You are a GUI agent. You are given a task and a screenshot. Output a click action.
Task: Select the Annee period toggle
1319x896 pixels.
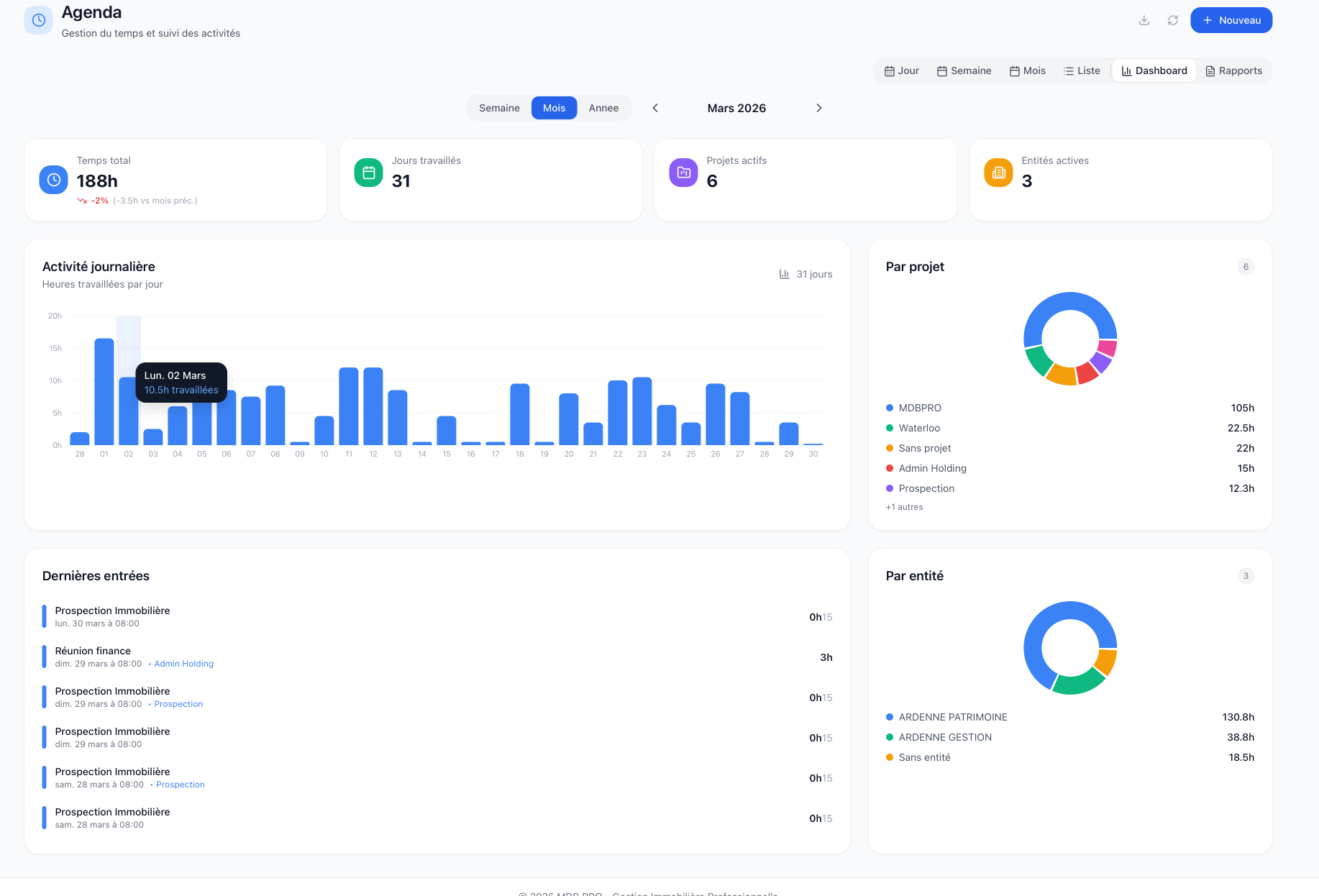pos(603,108)
